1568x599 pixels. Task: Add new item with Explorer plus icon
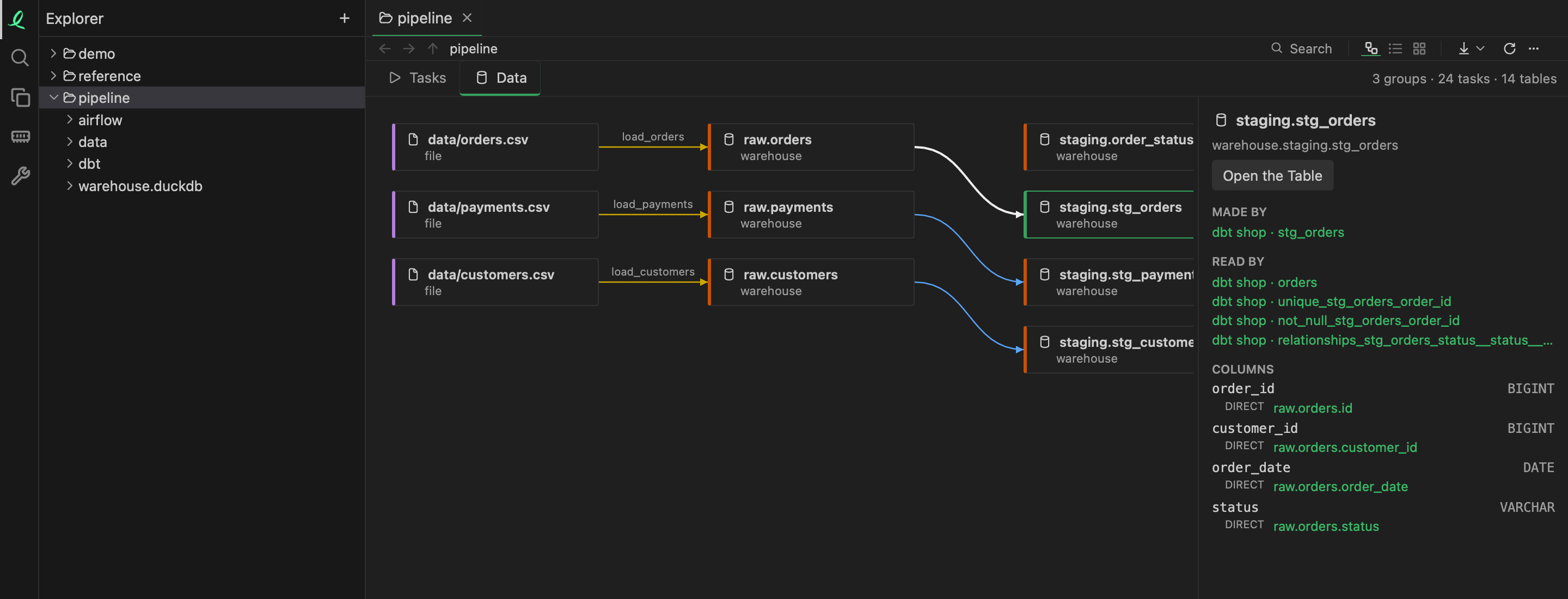tap(344, 19)
